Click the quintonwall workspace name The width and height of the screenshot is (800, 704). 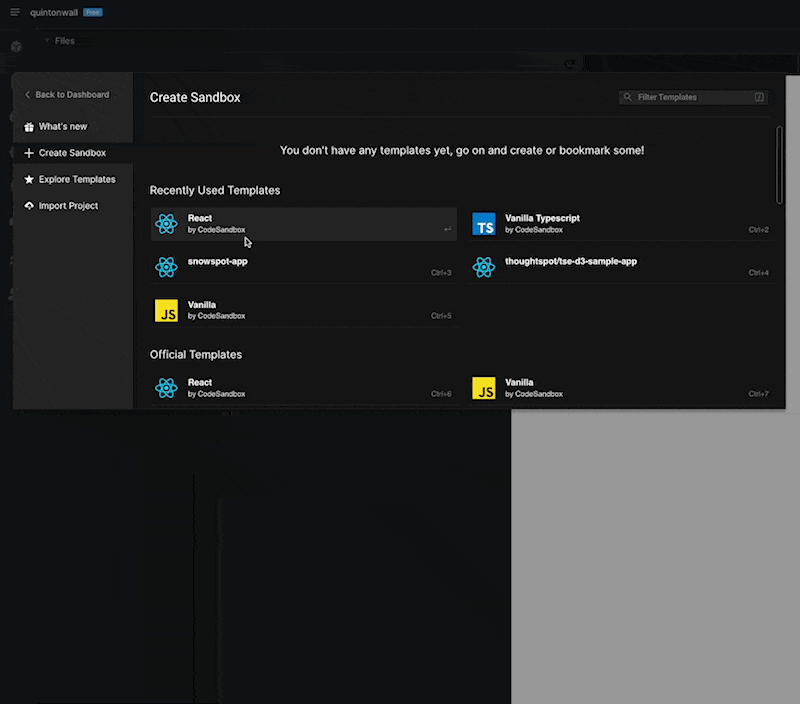coord(54,12)
